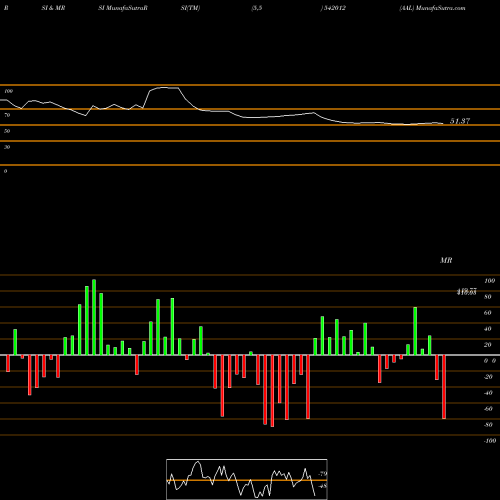Viewport: 500px width, 500px height.
Task: Click the MR axis label 80
Action: click(x=488, y=297)
